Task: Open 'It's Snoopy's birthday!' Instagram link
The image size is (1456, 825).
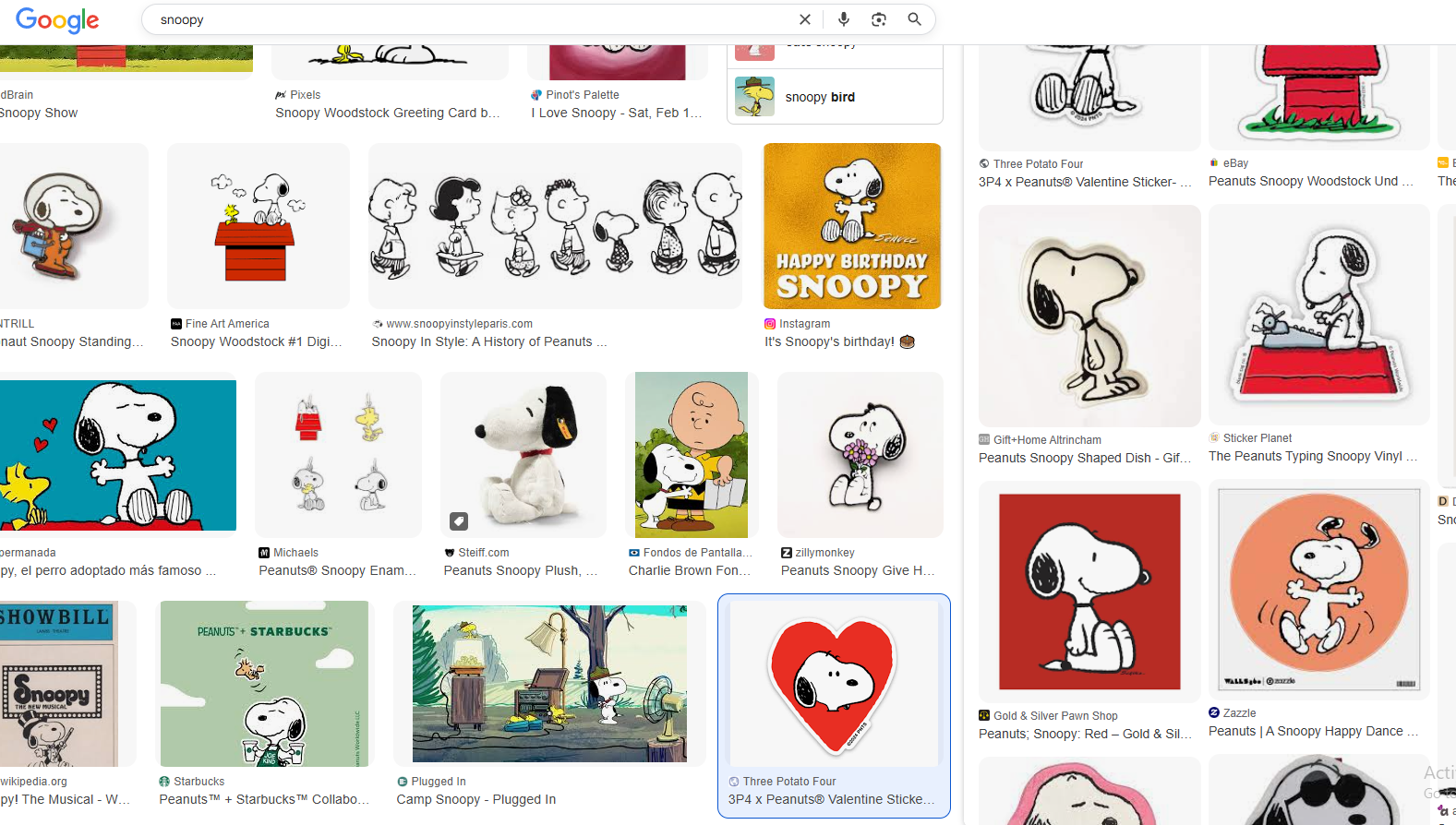Action: 839,342
